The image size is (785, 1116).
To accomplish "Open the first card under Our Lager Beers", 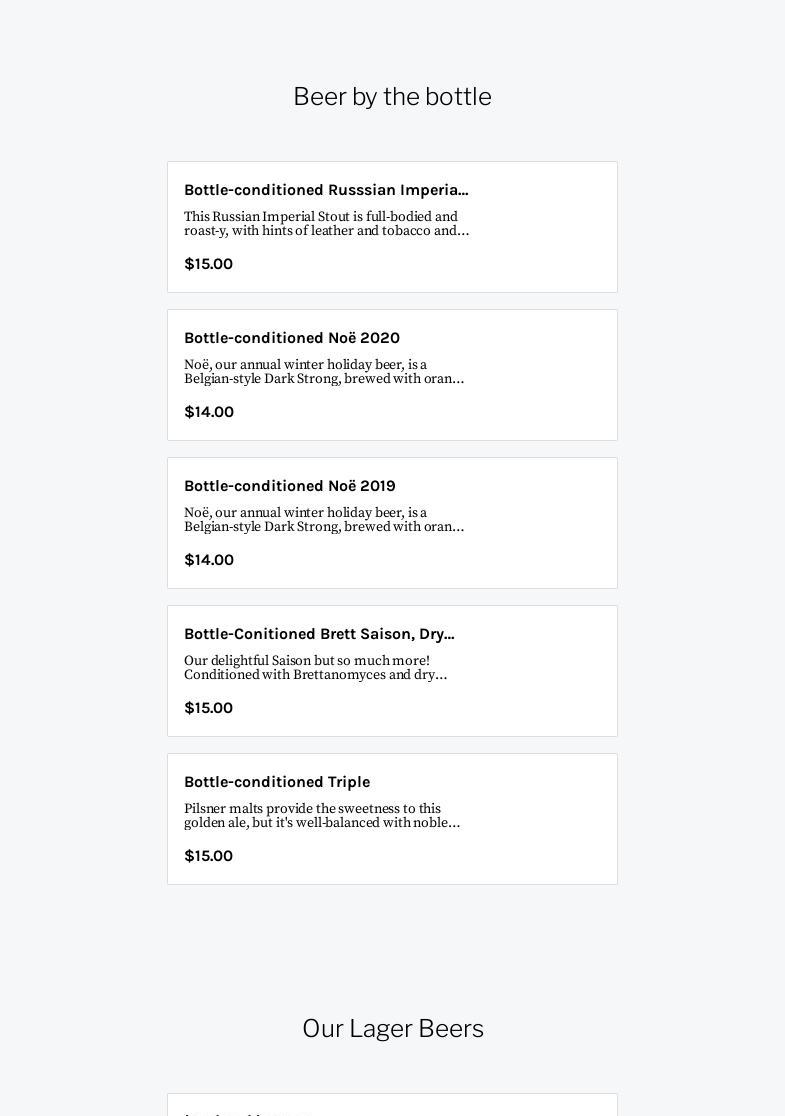I will pyautogui.click(x=392, y=1106).
